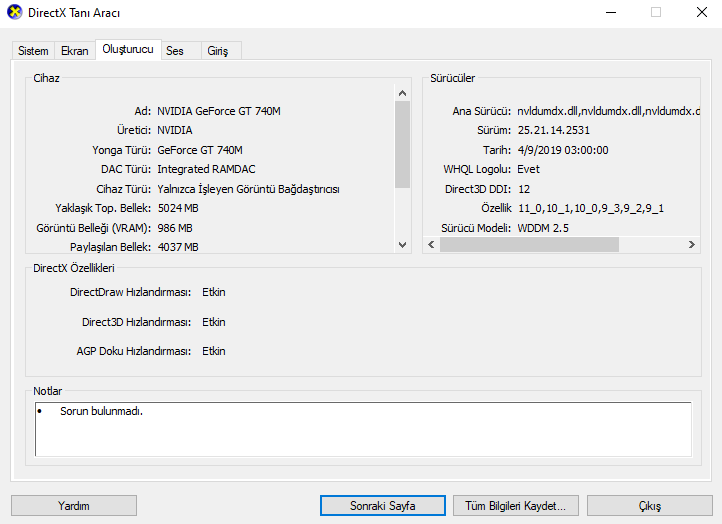The image size is (722, 524).
Task: Click Sürücüler scroll right arrow
Action: (692, 245)
